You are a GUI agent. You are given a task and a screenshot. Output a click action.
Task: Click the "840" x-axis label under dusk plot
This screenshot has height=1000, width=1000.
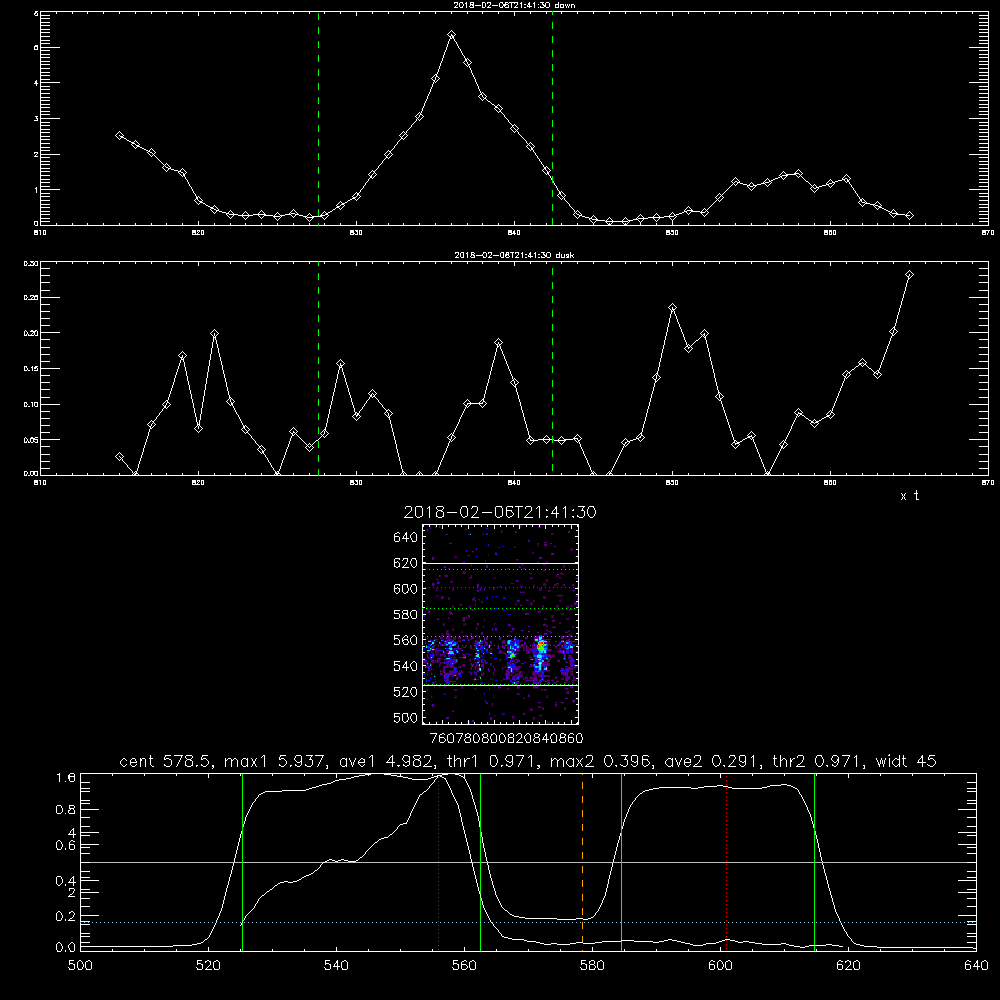tap(514, 483)
